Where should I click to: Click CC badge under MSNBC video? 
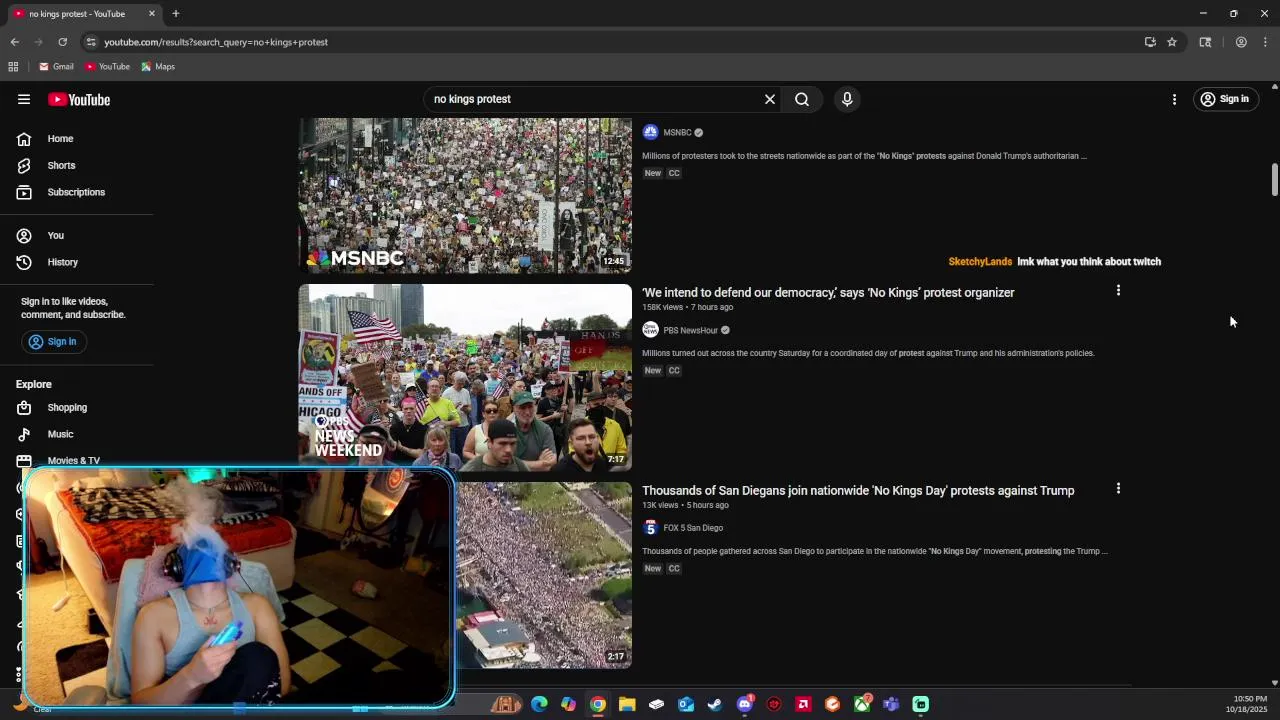coord(674,173)
